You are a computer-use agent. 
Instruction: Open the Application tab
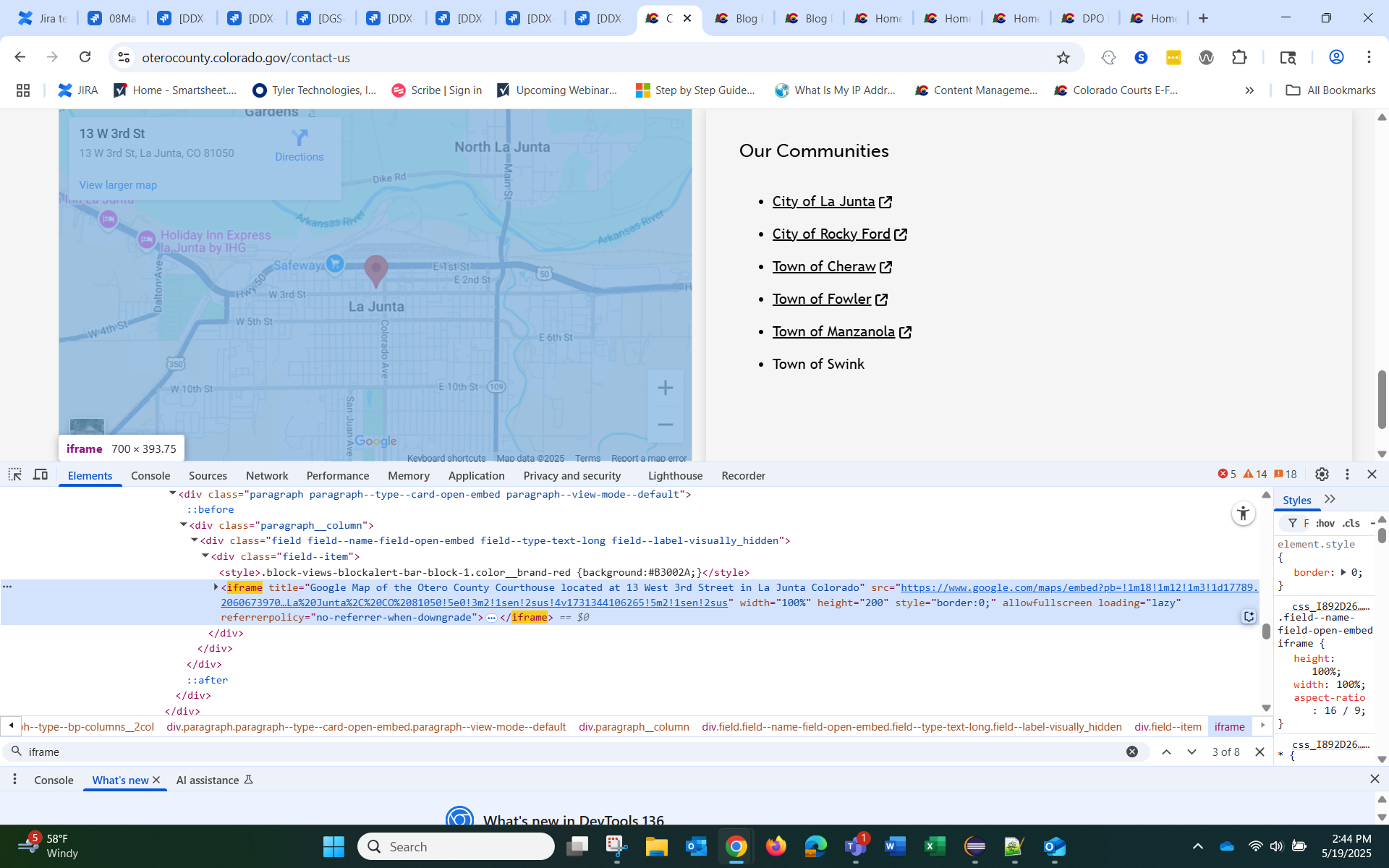tap(476, 475)
